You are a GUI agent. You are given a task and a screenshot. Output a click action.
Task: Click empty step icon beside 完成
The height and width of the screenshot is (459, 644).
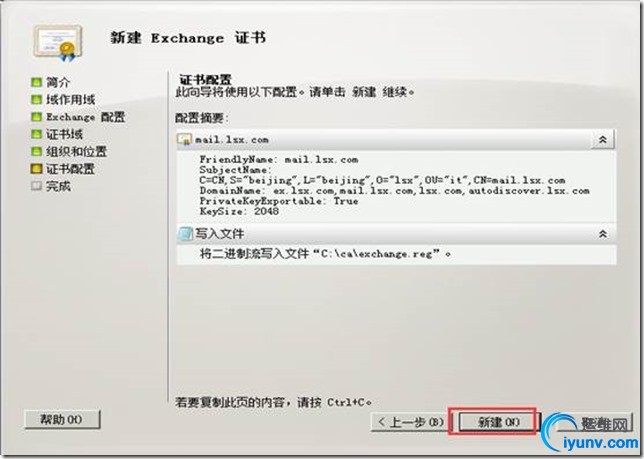tap(37, 186)
